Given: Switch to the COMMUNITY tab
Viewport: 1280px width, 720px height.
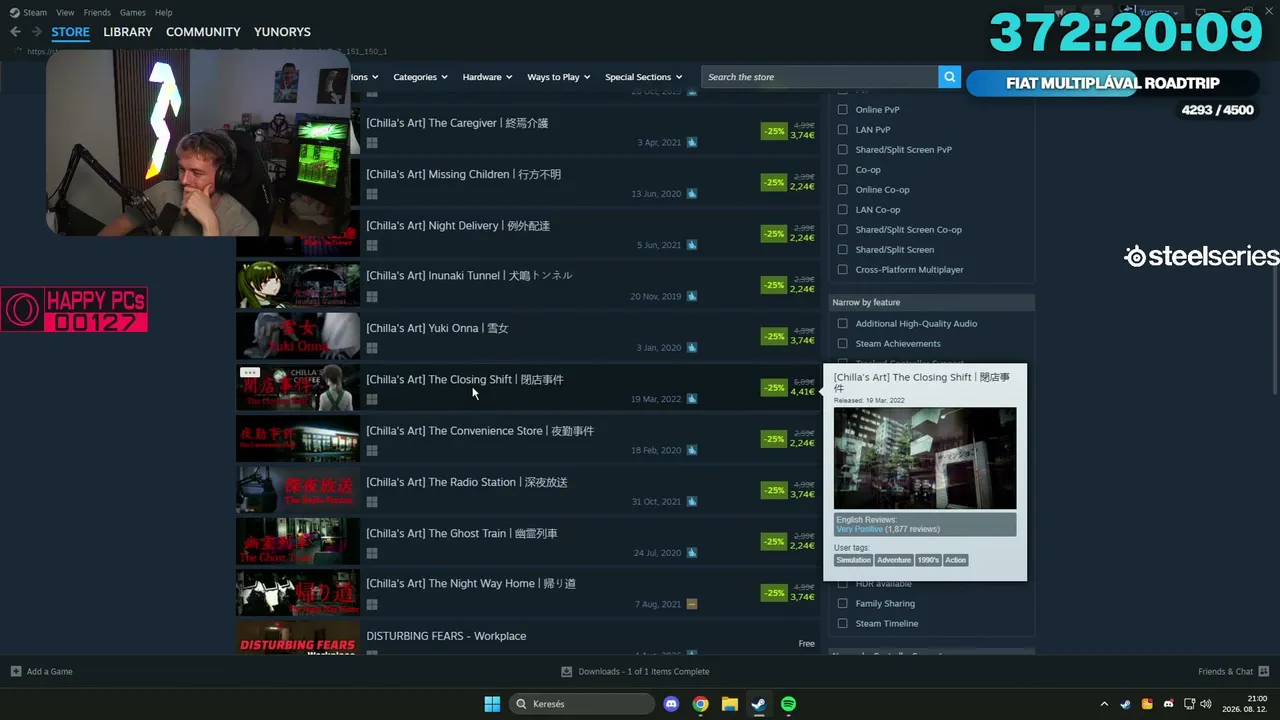Looking at the screenshot, I should click(x=203, y=32).
